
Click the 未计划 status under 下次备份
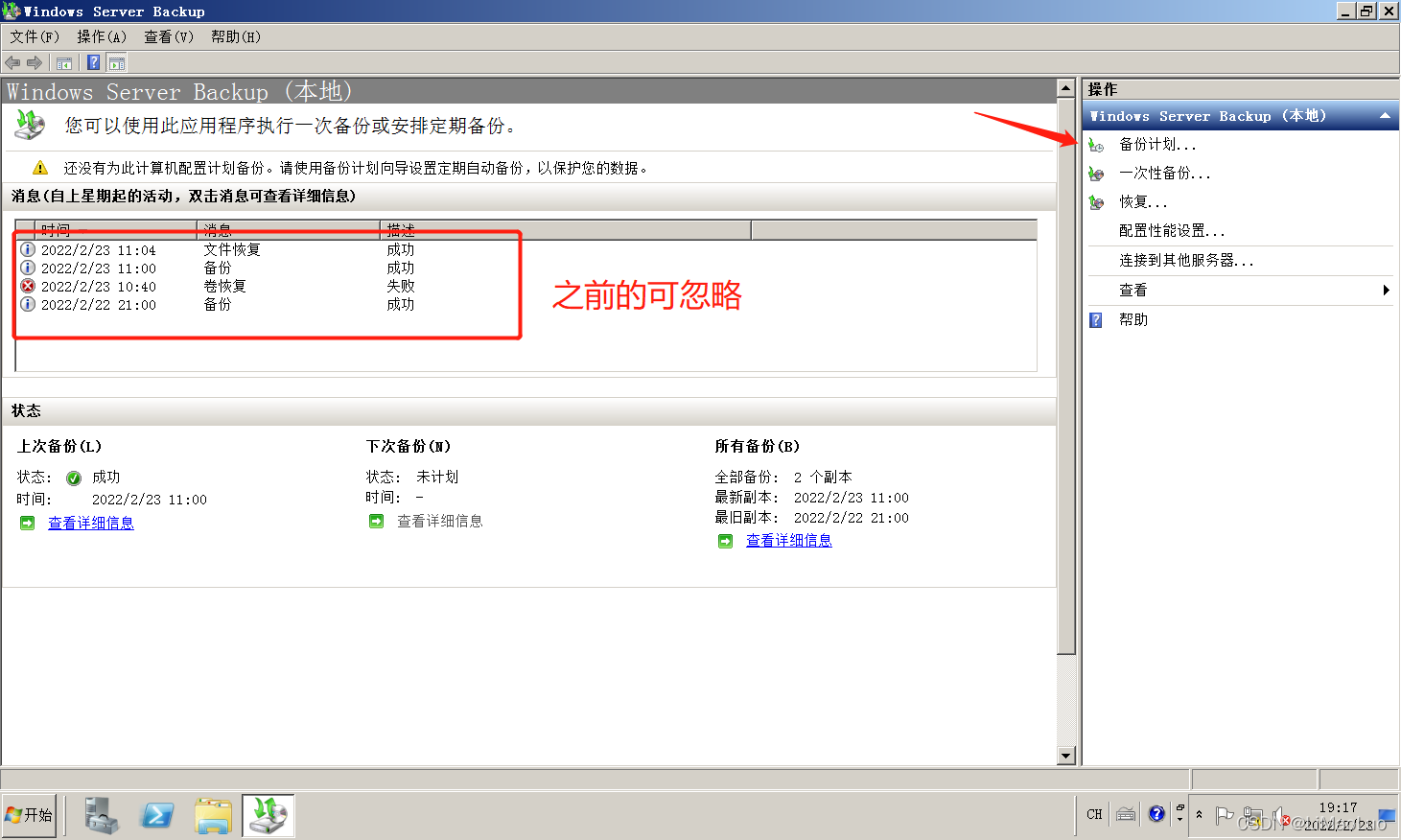pos(437,477)
